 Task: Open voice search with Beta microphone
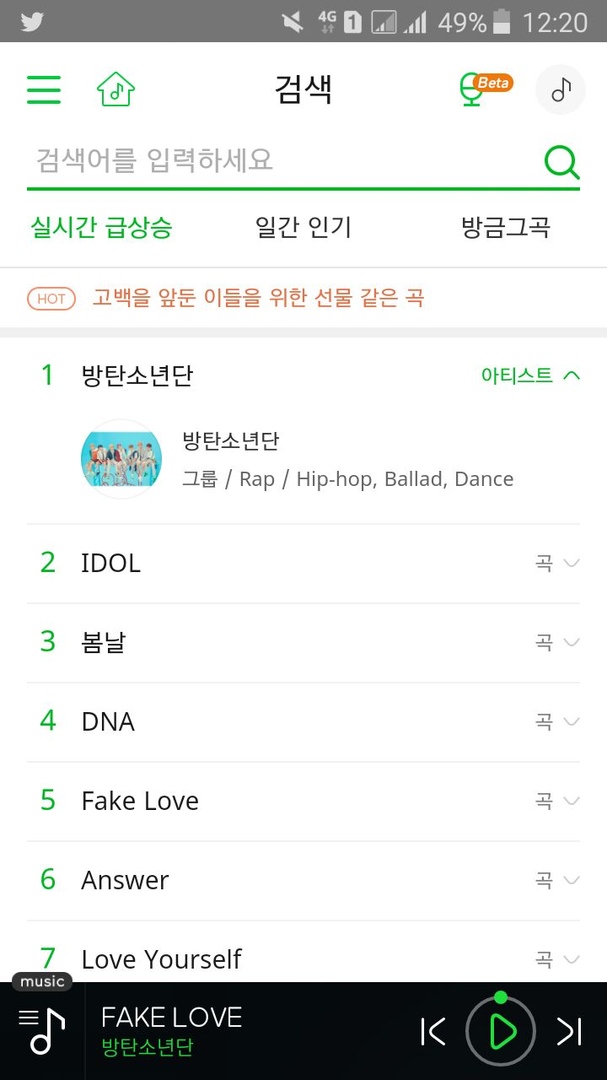tap(472, 90)
